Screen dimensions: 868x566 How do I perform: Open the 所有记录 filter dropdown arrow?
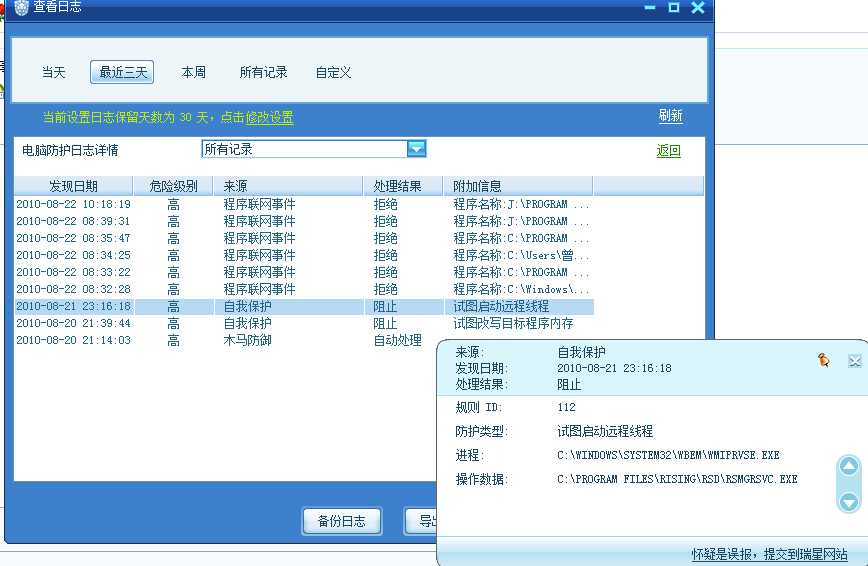(x=416, y=148)
